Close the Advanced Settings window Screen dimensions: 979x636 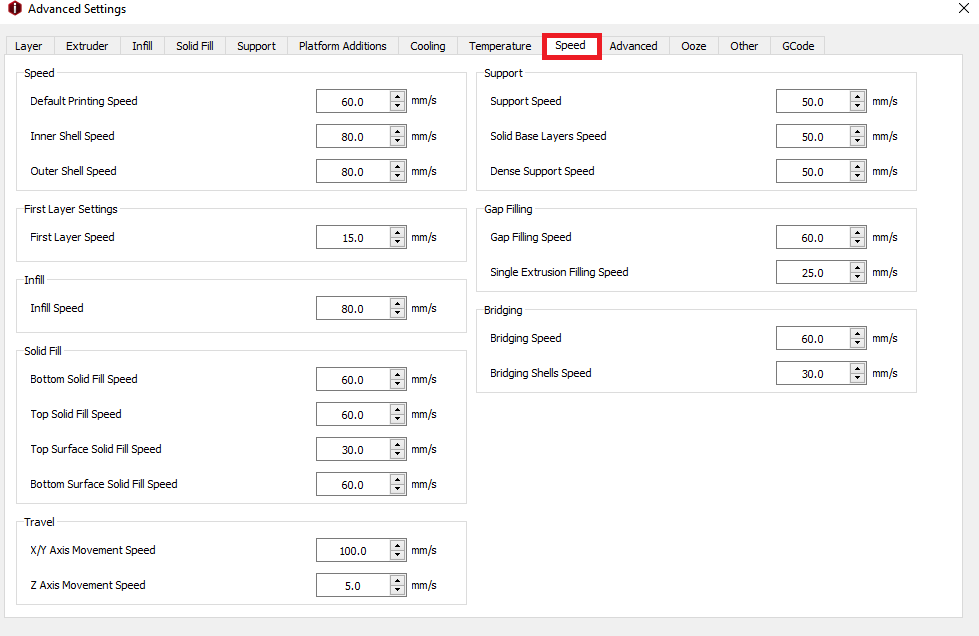[963, 9]
